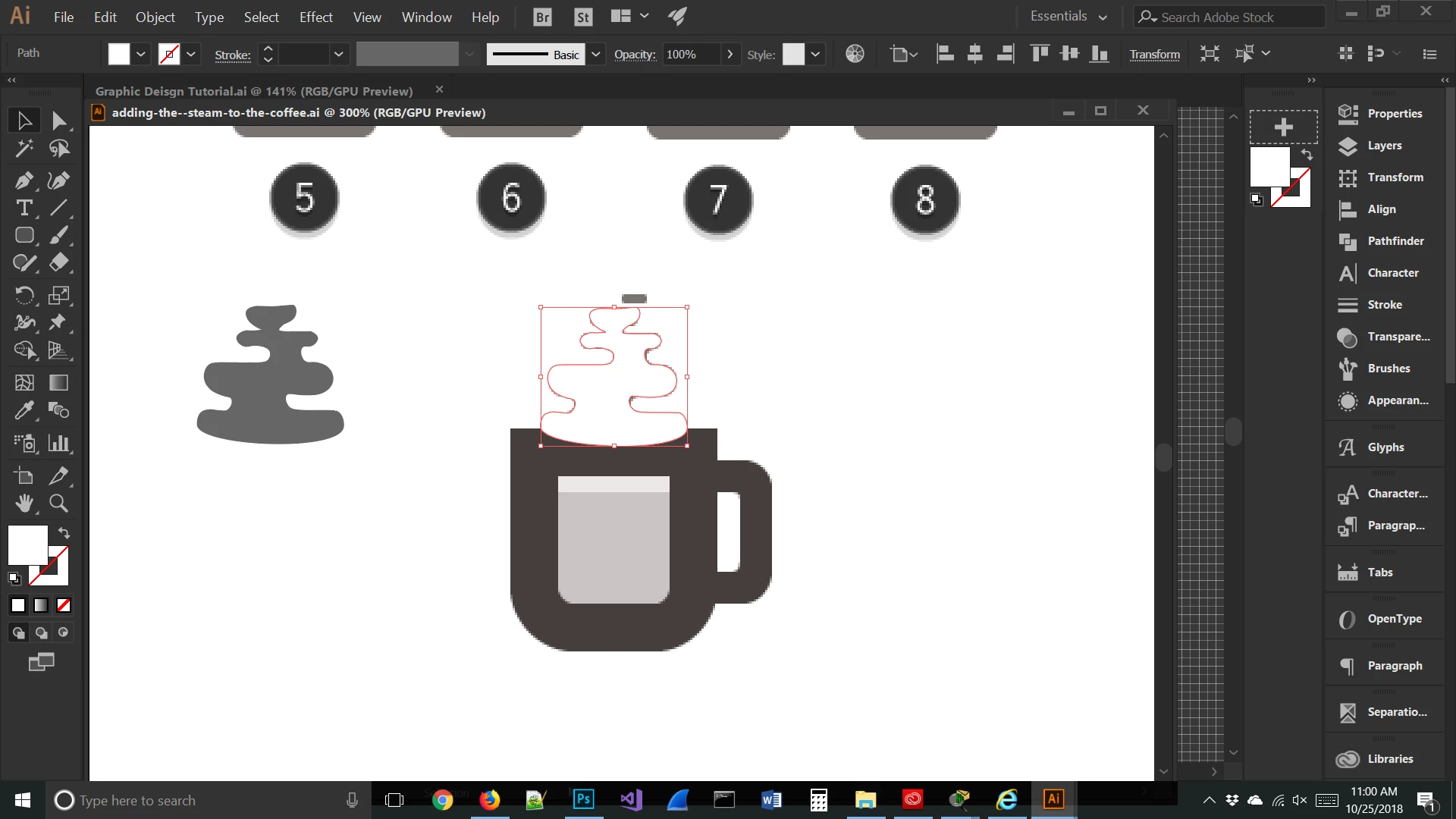Image resolution: width=1456 pixels, height=819 pixels.
Task: Click the Opacity label link
Action: [634, 54]
